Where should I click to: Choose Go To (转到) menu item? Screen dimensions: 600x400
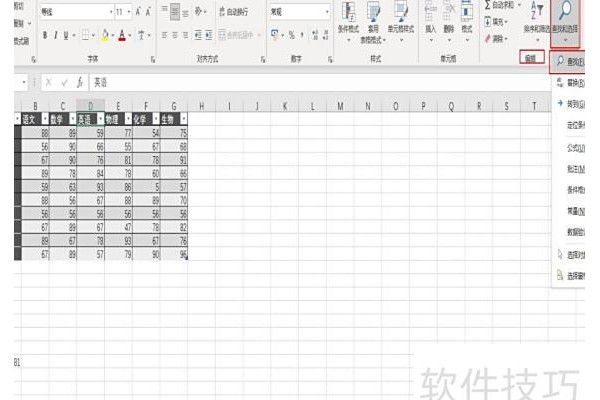point(570,104)
